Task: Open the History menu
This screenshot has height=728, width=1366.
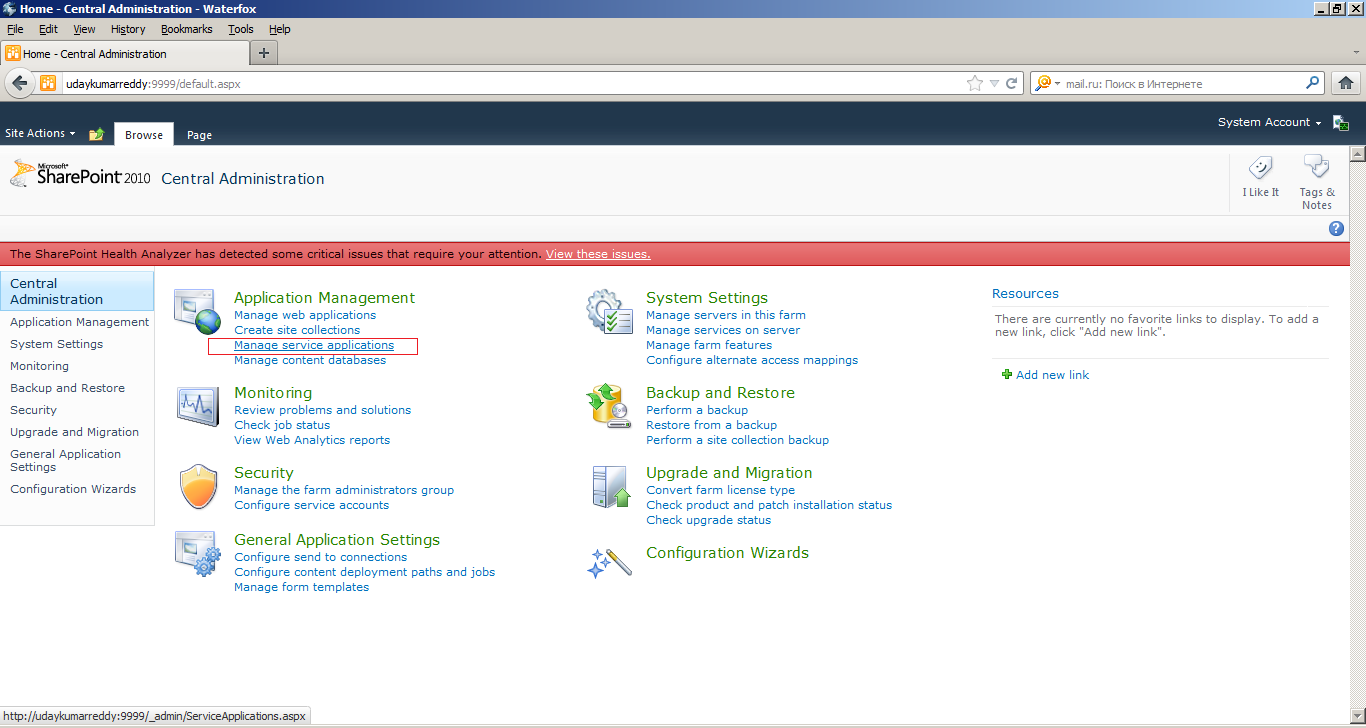Action: pyautogui.click(x=128, y=29)
